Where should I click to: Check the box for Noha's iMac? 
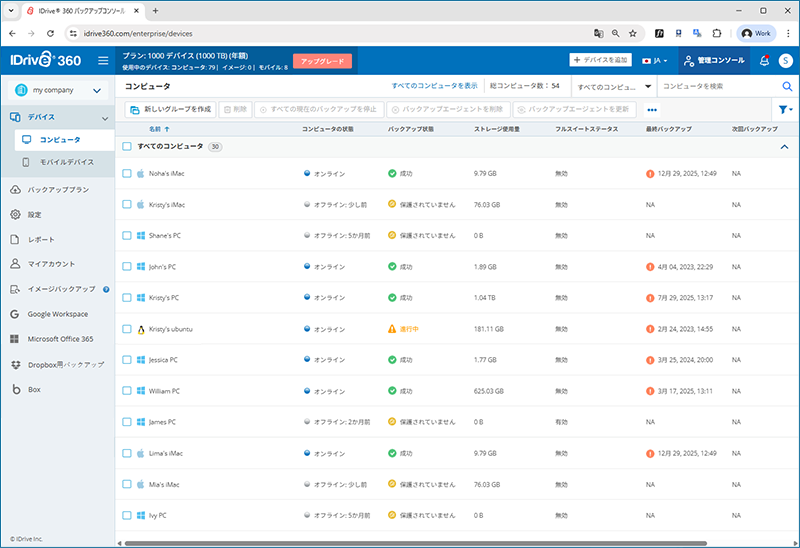click(x=127, y=173)
